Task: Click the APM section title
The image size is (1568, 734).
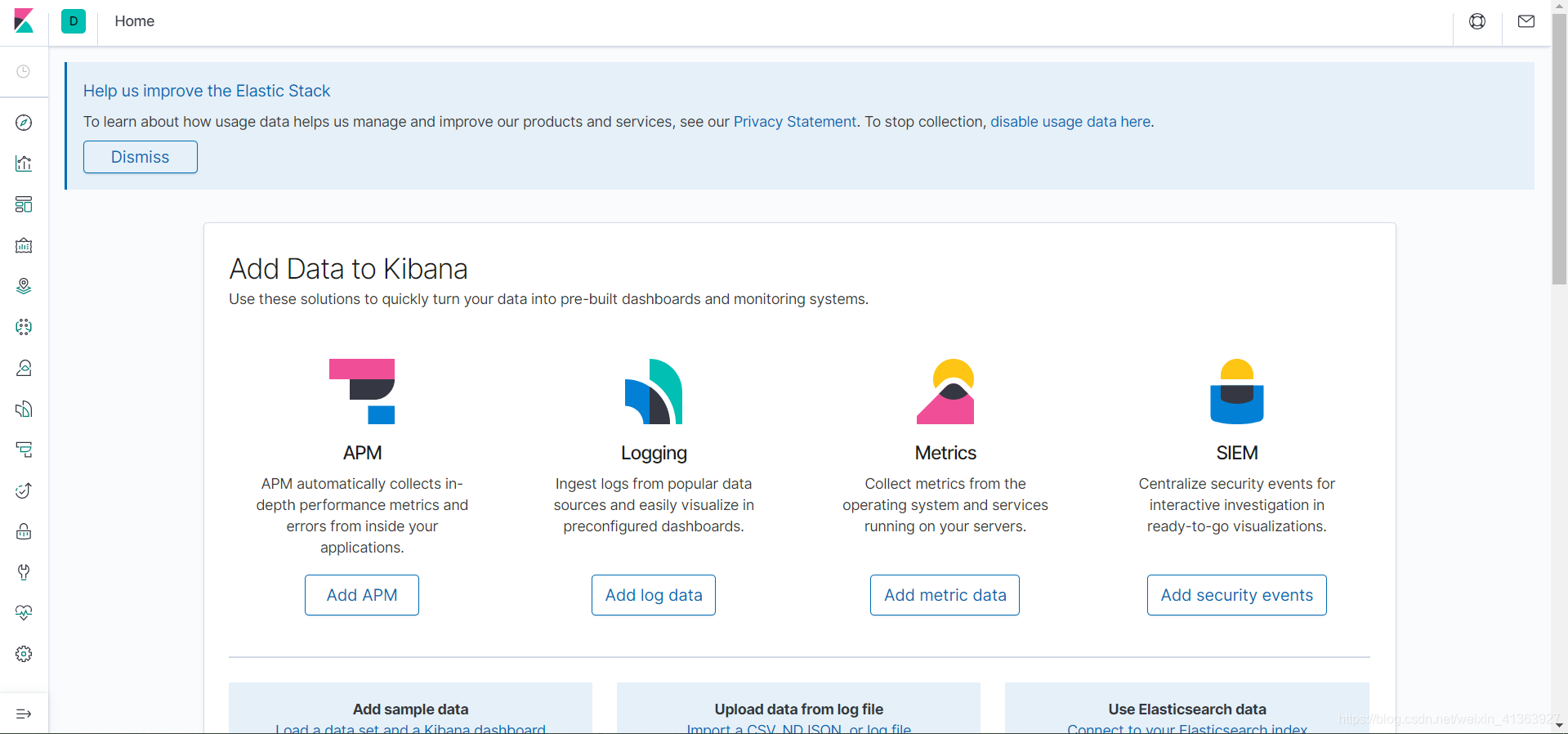Action: pos(362,453)
